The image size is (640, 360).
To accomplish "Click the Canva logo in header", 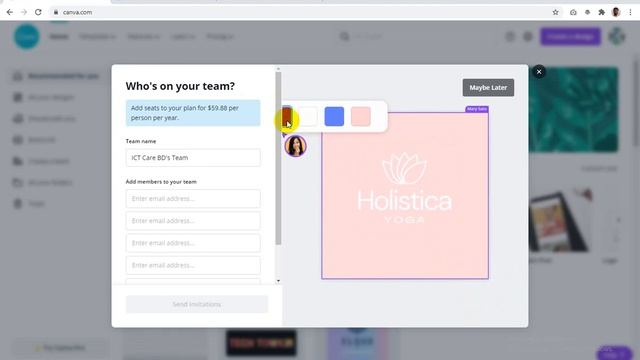I will (27, 36).
